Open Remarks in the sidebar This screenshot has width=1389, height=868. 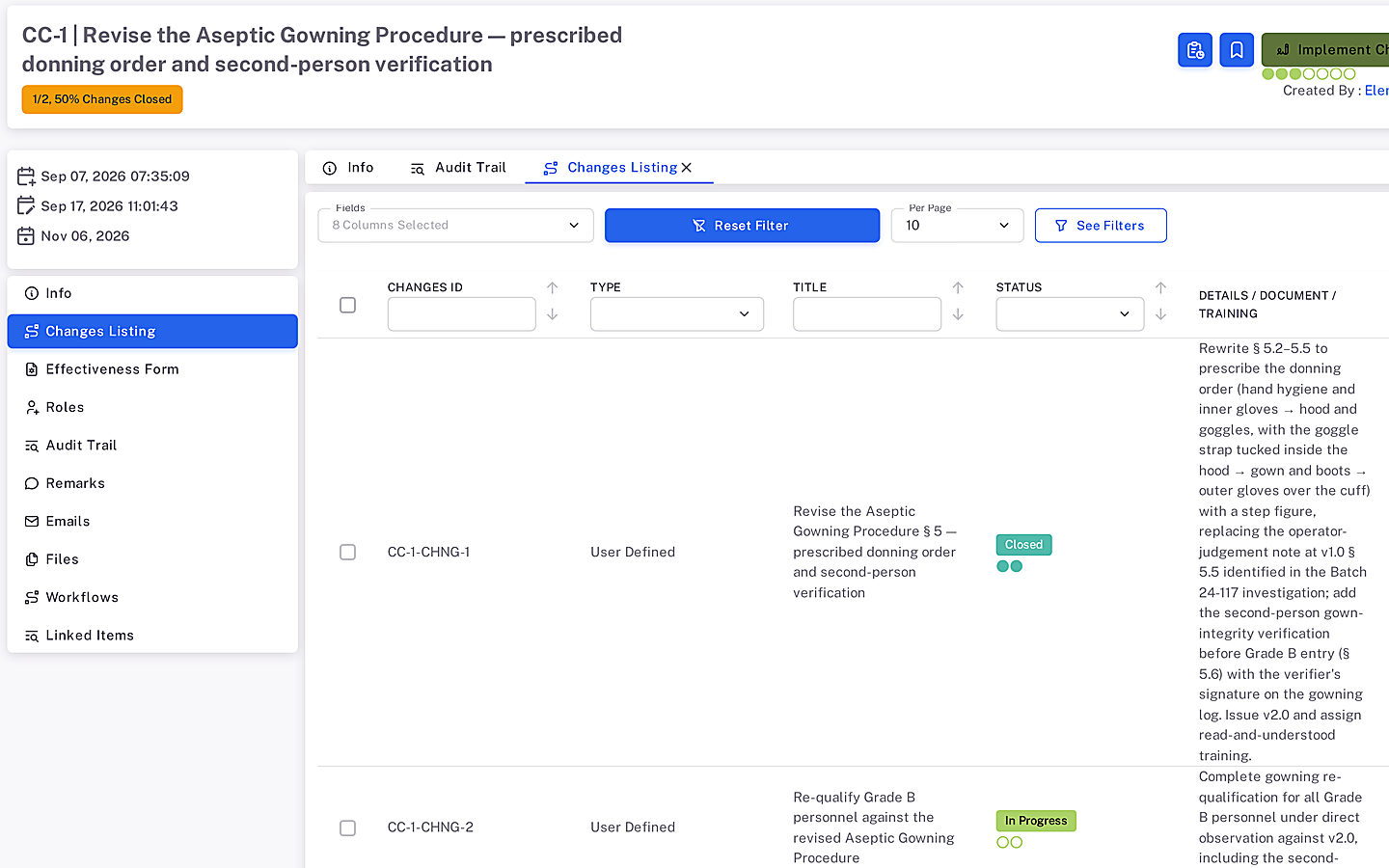tap(152, 483)
